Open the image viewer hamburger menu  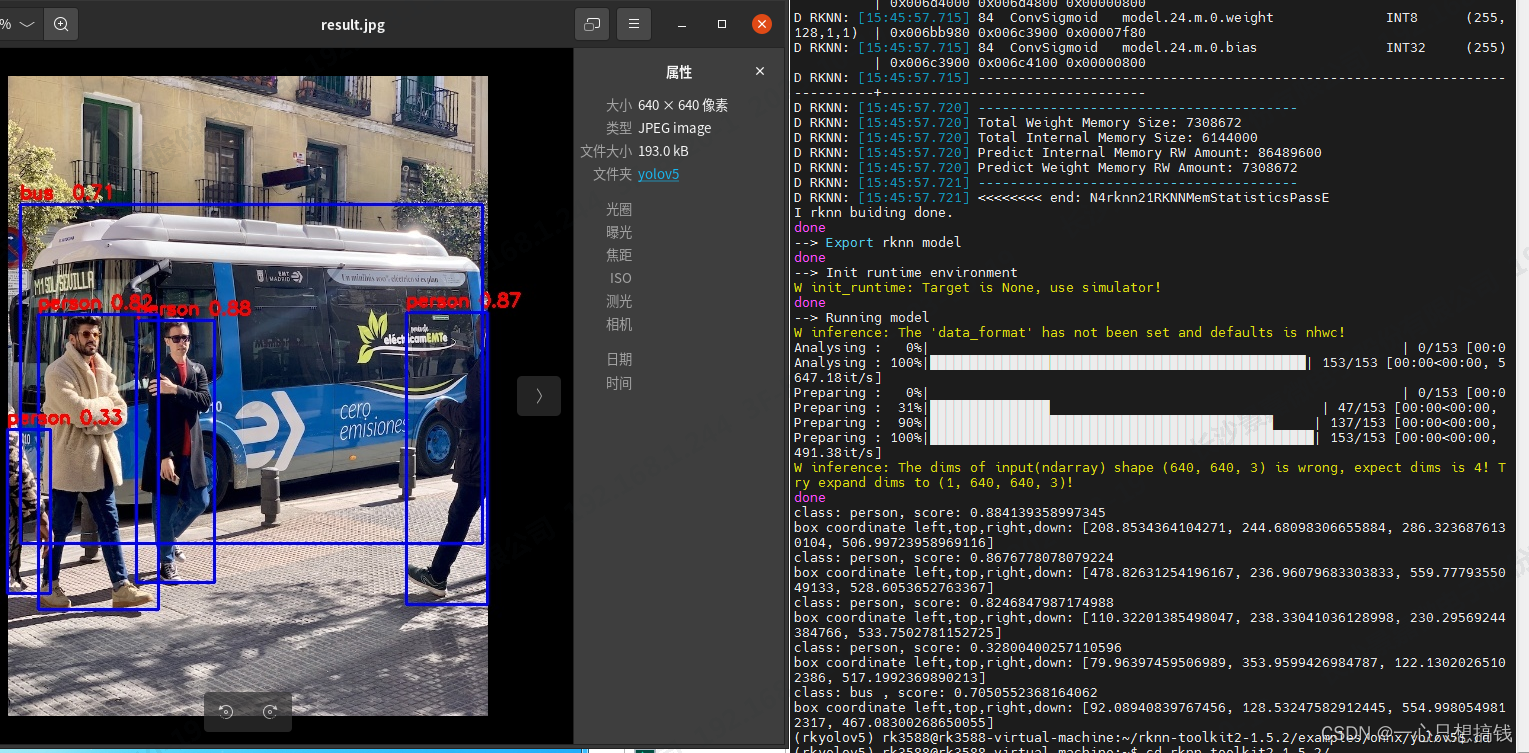633,24
